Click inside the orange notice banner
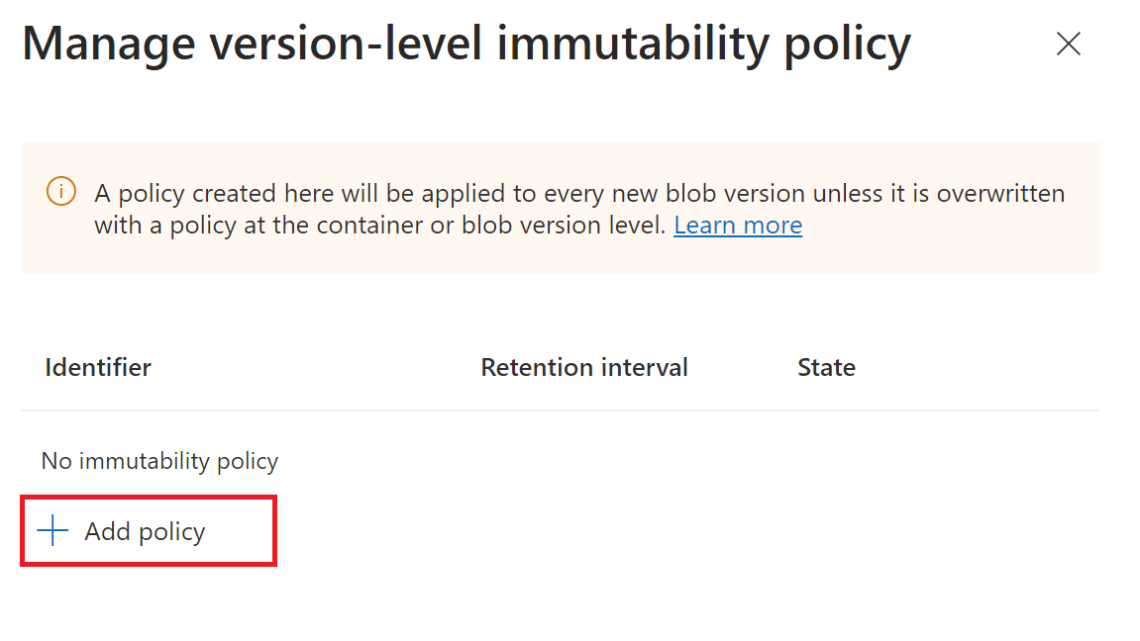 pyautogui.click(x=570, y=207)
